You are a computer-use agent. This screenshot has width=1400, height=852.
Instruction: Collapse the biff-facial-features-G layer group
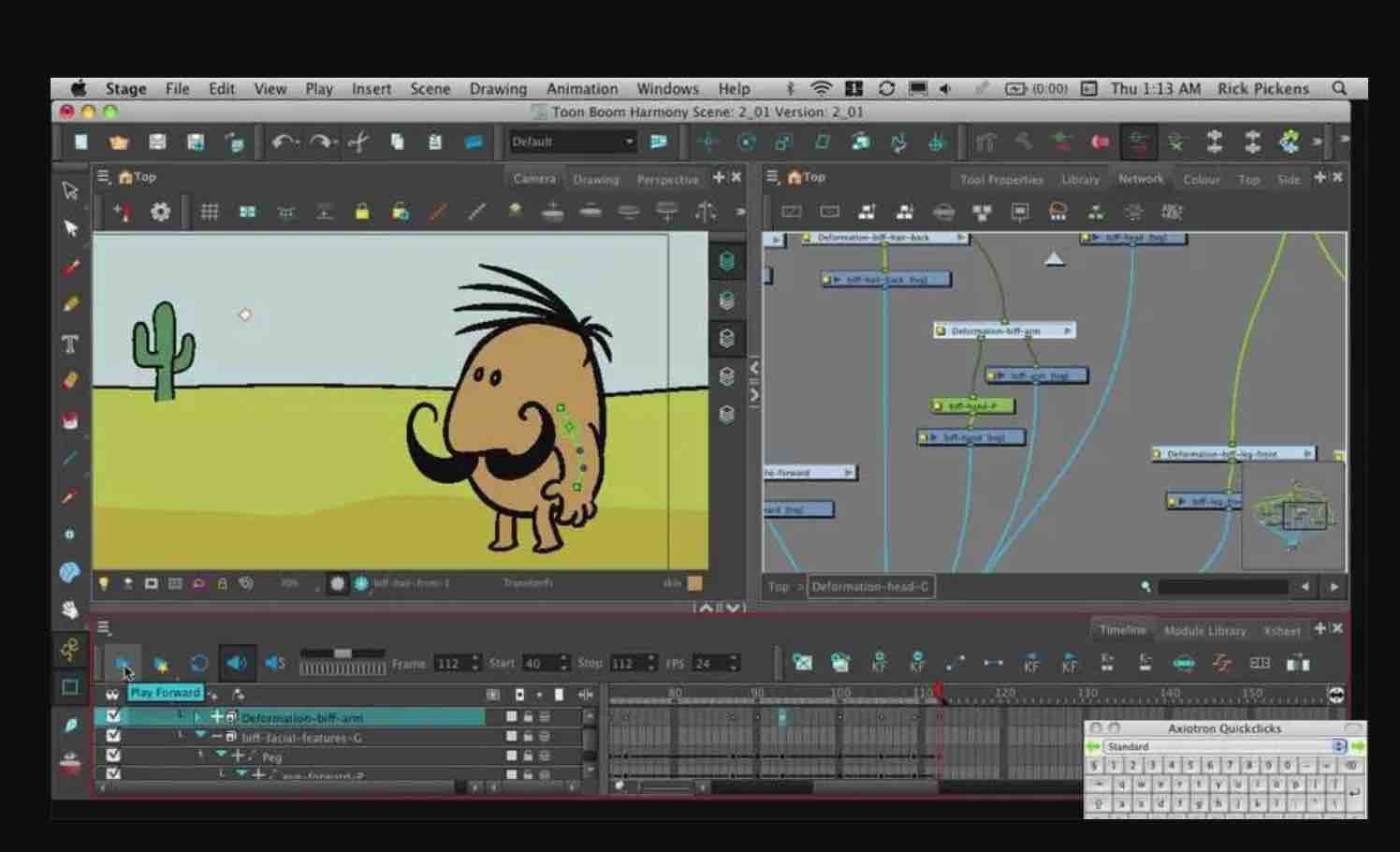pos(200,736)
